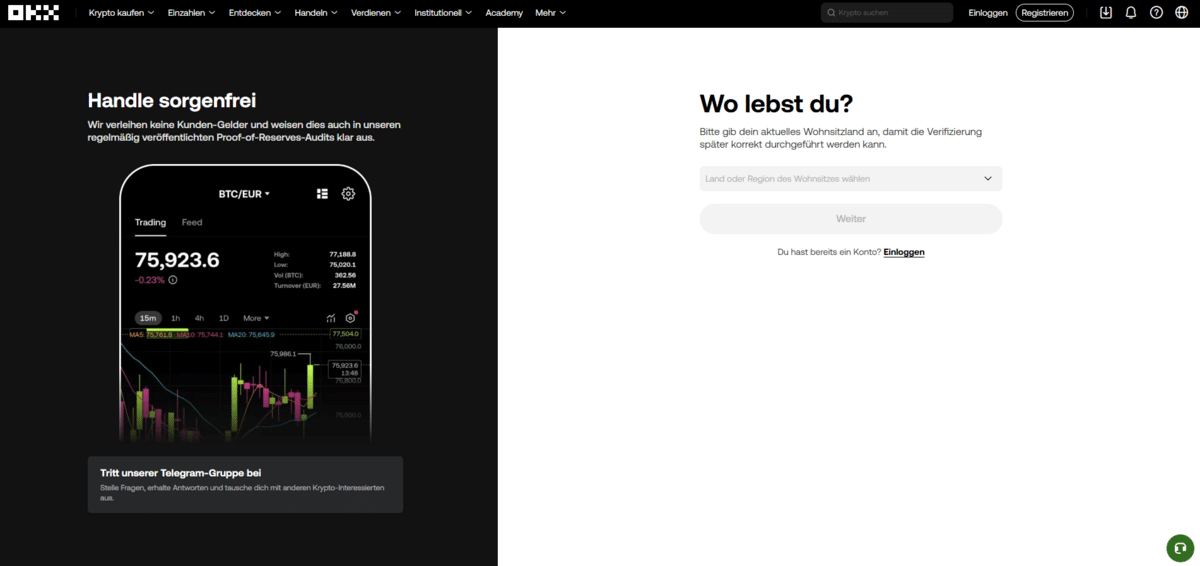Image resolution: width=1200 pixels, height=566 pixels.
Task: Expand the Mehr menu
Action: pos(550,13)
